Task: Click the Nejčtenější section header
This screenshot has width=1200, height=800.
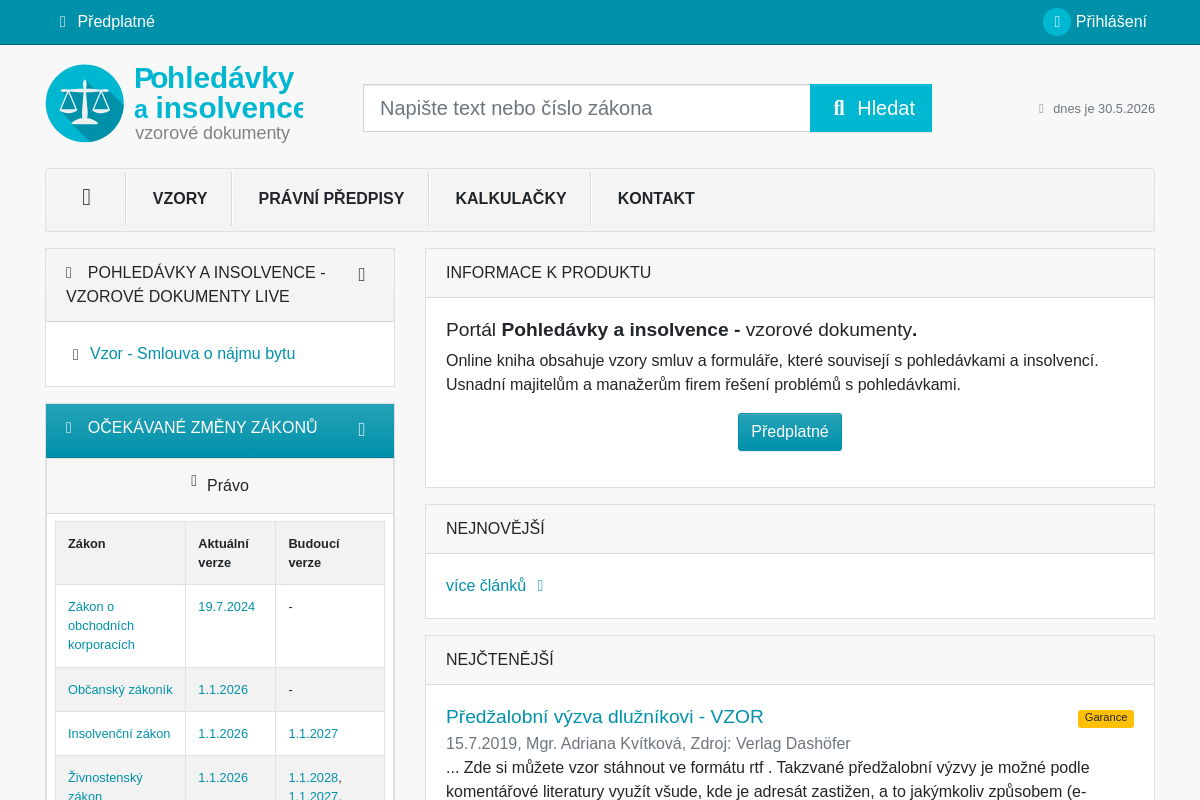Action: [x=500, y=660]
